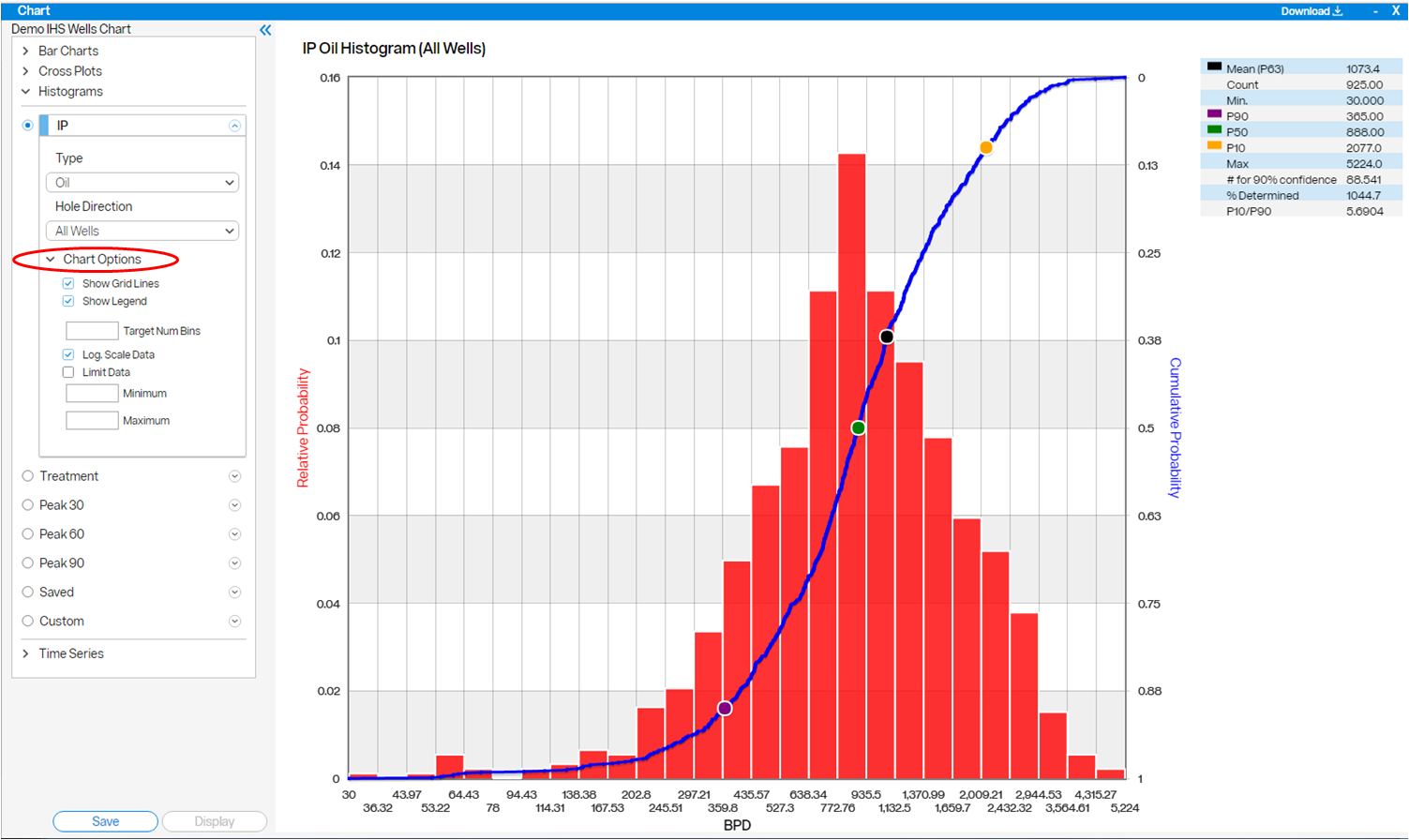Select the Saved radio button

pos(28,592)
